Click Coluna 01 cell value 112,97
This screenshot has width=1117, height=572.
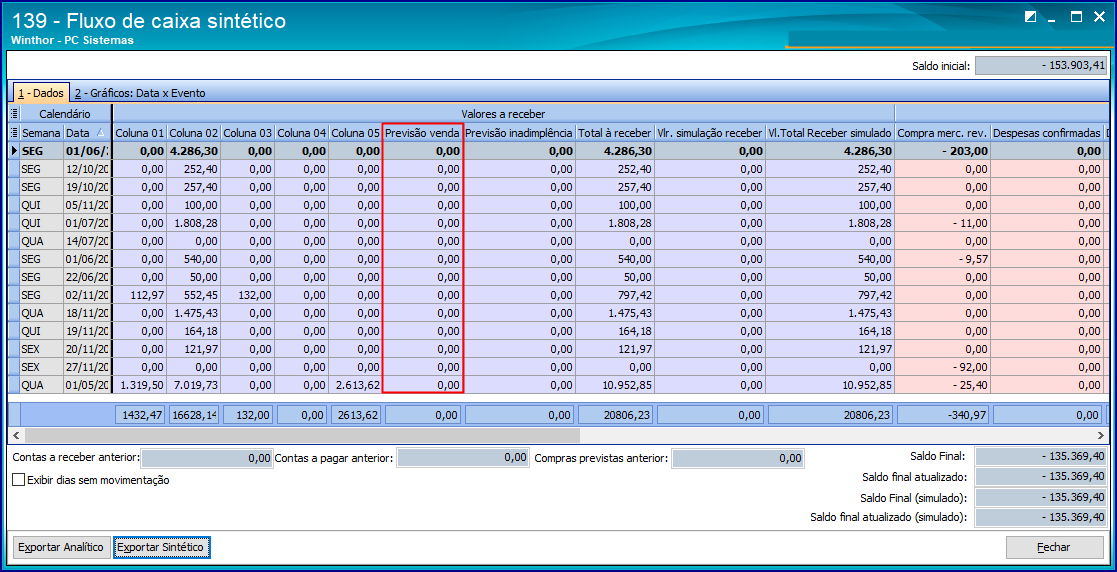point(140,295)
